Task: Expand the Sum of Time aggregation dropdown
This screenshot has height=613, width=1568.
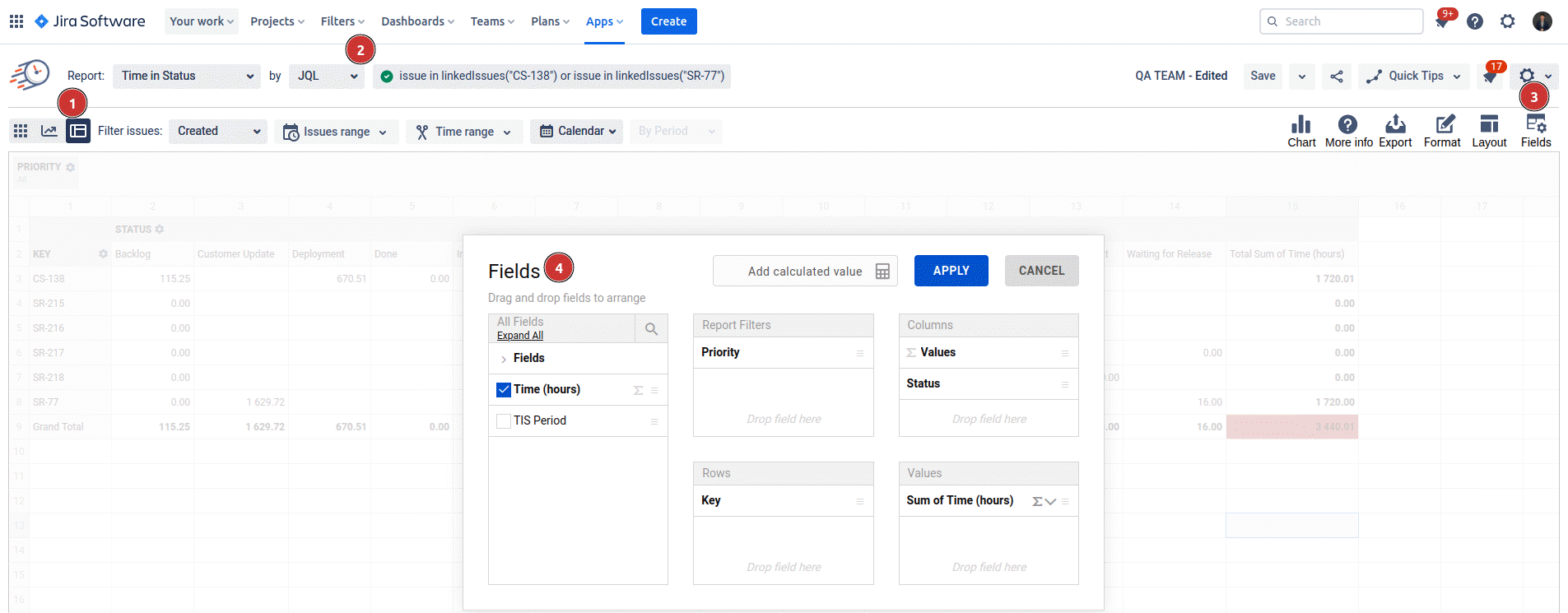Action: (1050, 501)
